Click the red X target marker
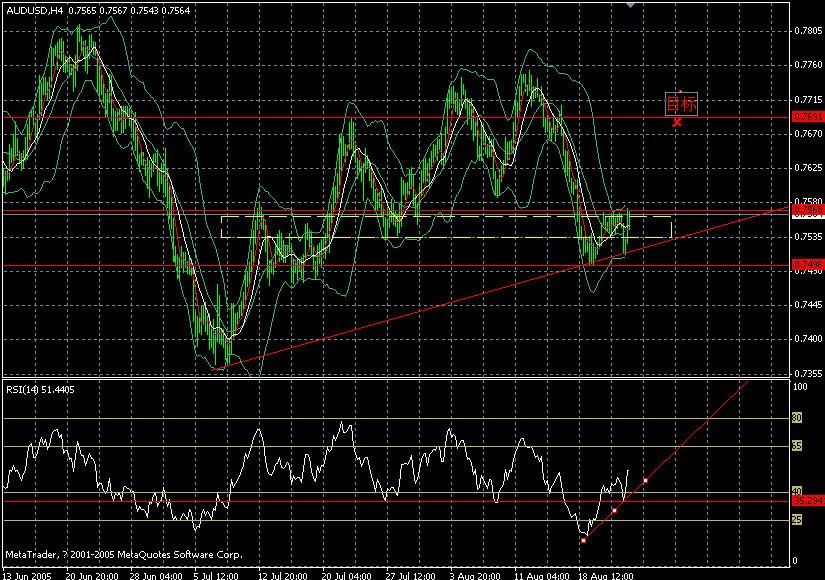Viewport: 825px width, 580px height. pyautogui.click(x=677, y=122)
